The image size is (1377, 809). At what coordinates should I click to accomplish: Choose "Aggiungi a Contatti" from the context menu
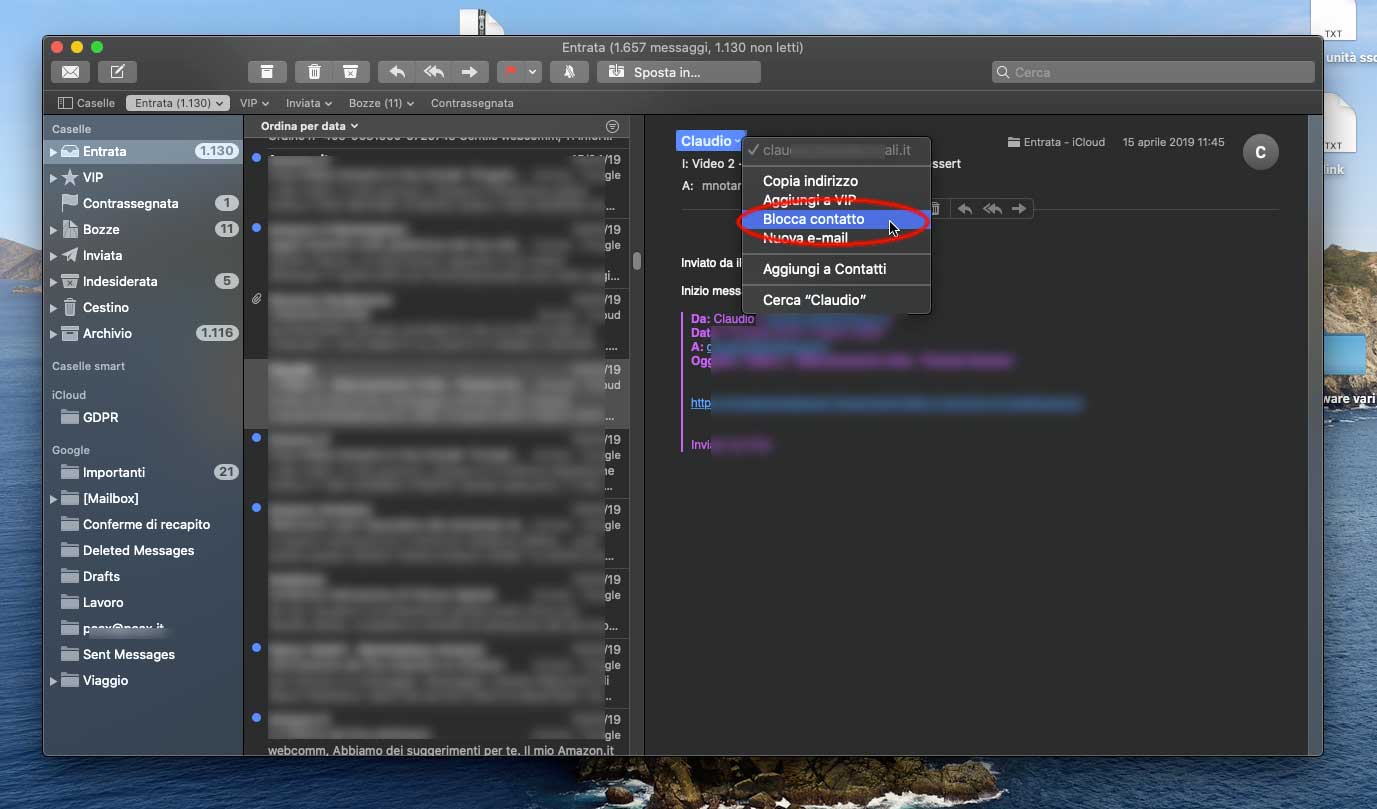click(x=836, y=269)
